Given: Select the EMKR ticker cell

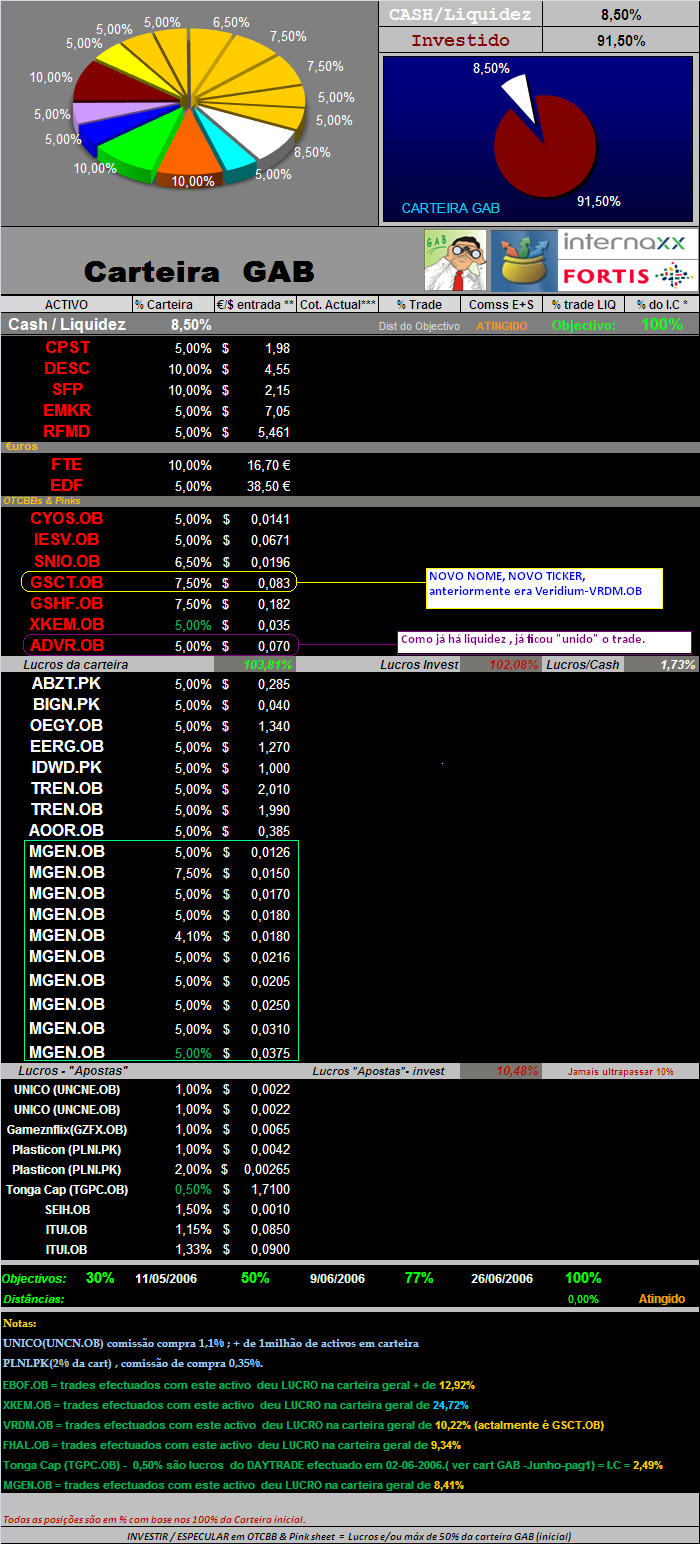Looking at the screenshot, I should pyautogui.click(x=67, y=410).
